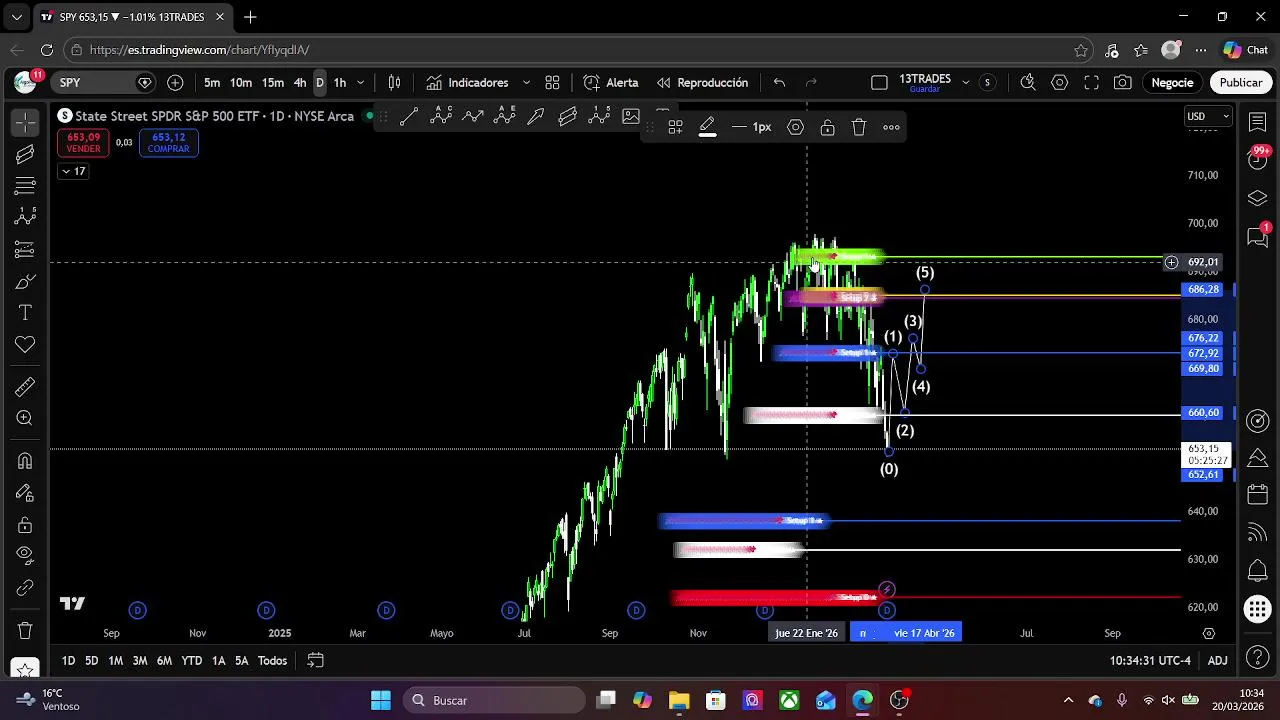The image size is (1280, 720).
Task: Open the heart icons tool in left sidebar
Action: (x=25, y=345)
